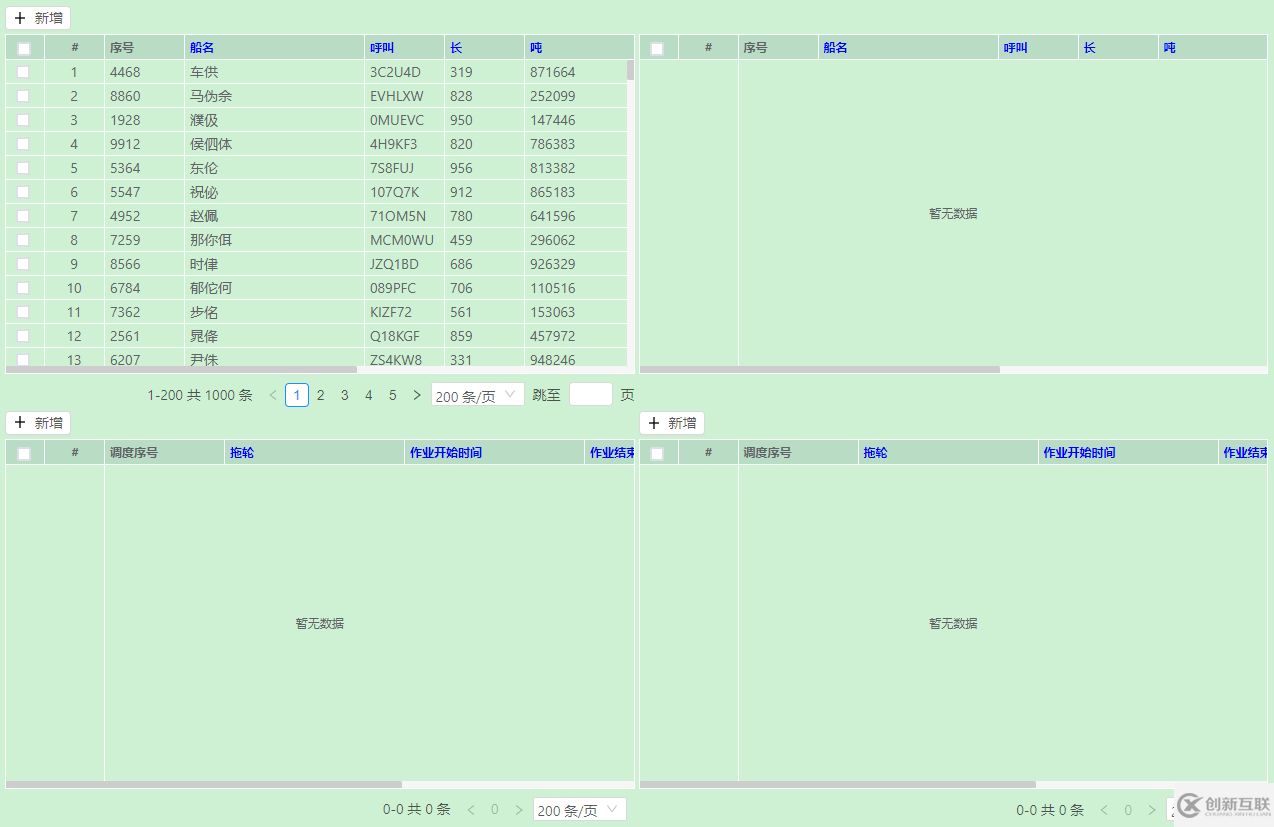1274x827 pixels.
Task: Click 新增 button above the ship table containing 车供
Action: point(38,18)
